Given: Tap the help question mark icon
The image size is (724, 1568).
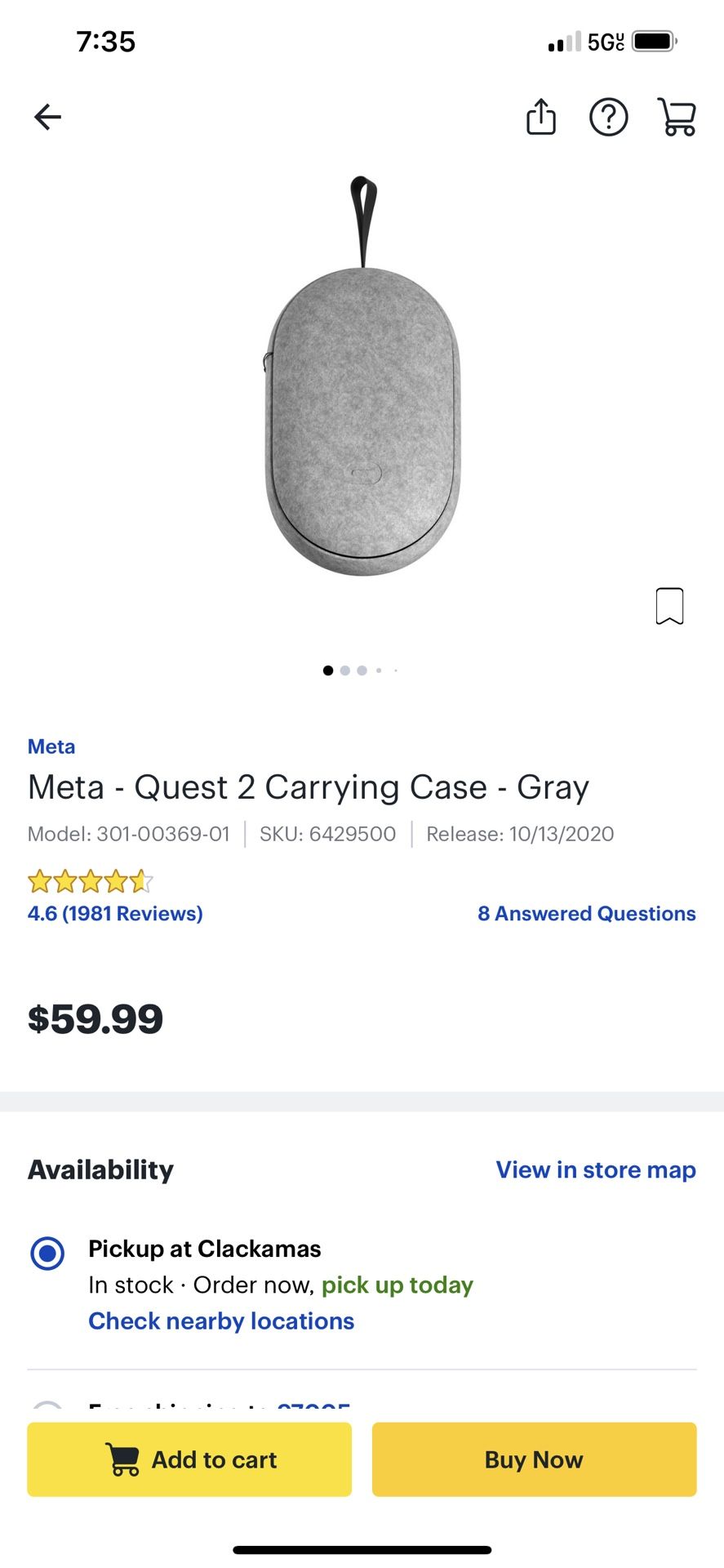Looking at the screenshot, I should click(608, 118).
